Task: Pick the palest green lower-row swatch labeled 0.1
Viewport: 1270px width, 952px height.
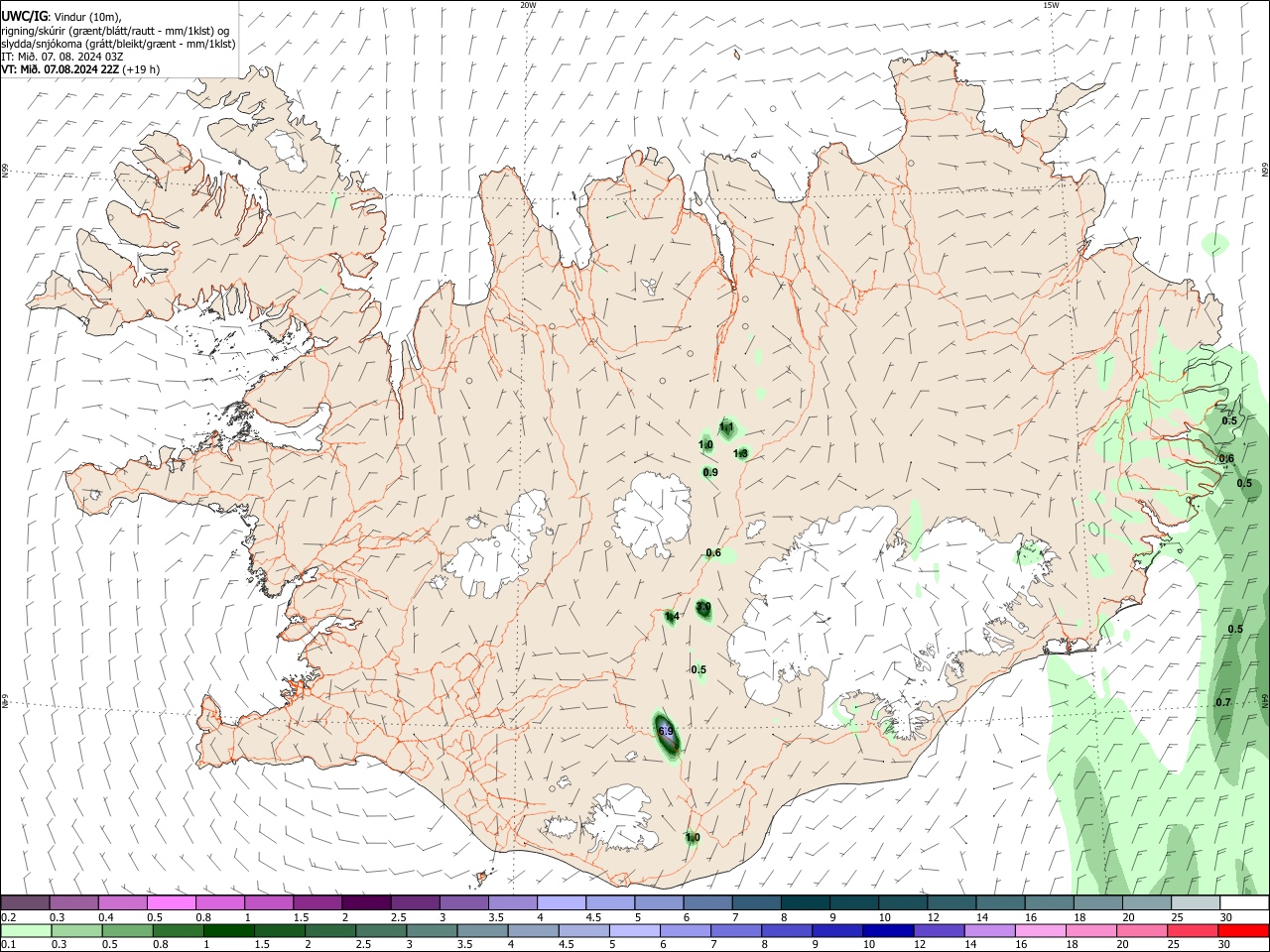Action: pos(26,931)
